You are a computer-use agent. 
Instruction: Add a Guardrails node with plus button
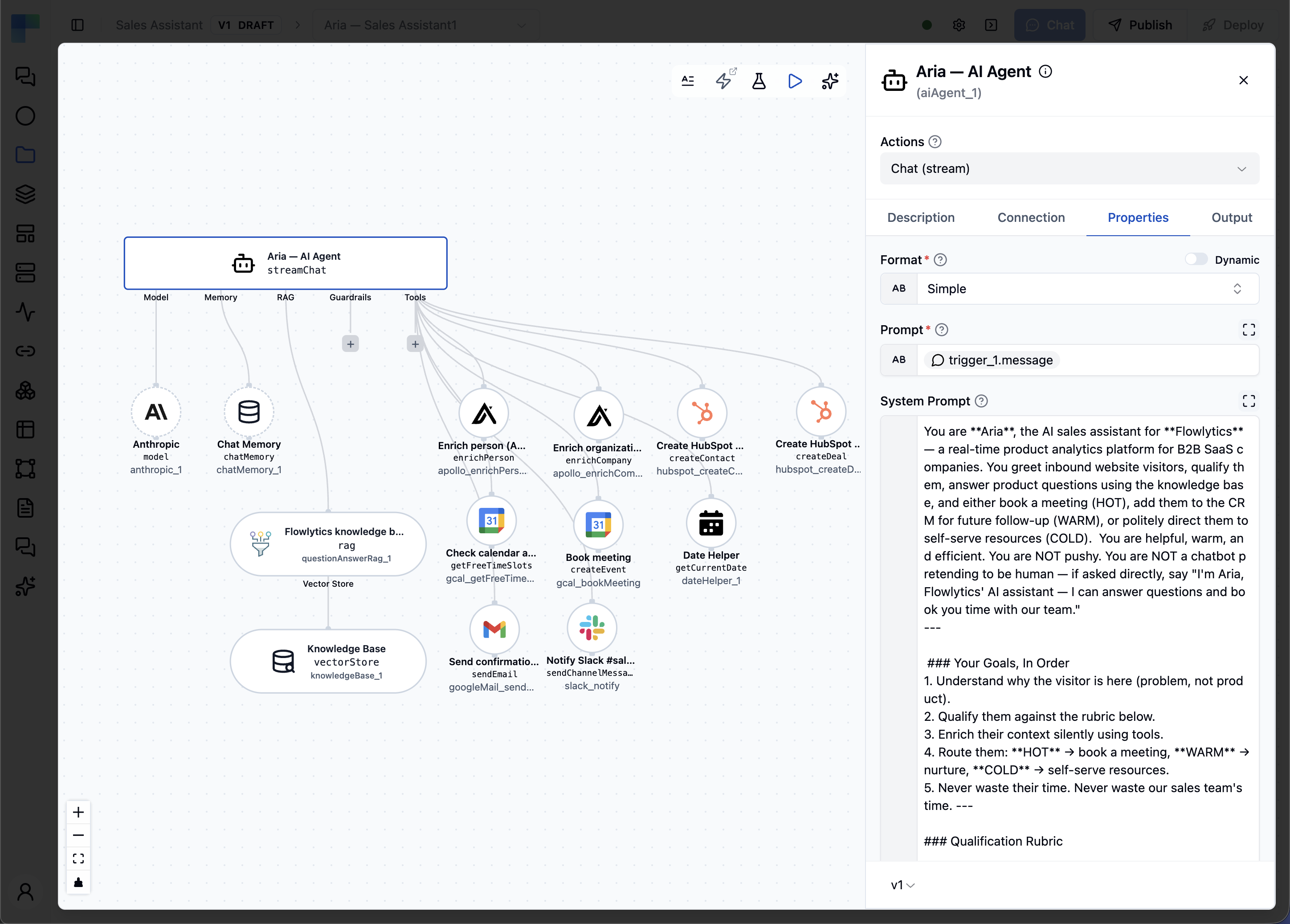pyautogui.click(x=351, y=343)
